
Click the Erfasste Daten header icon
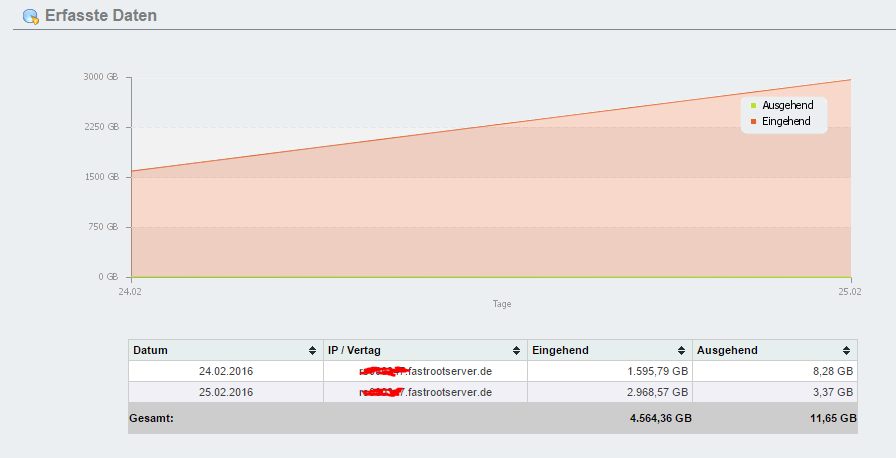[x=30, y=16]
